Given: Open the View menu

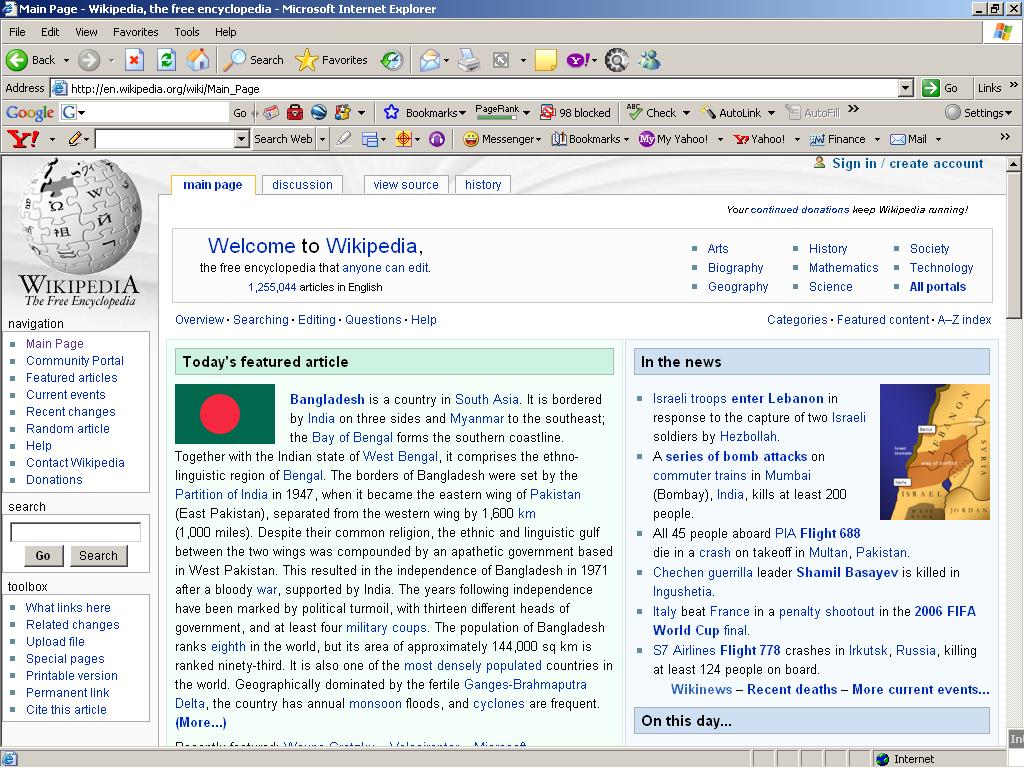Looking at the screenshot, I should point(86,32).
